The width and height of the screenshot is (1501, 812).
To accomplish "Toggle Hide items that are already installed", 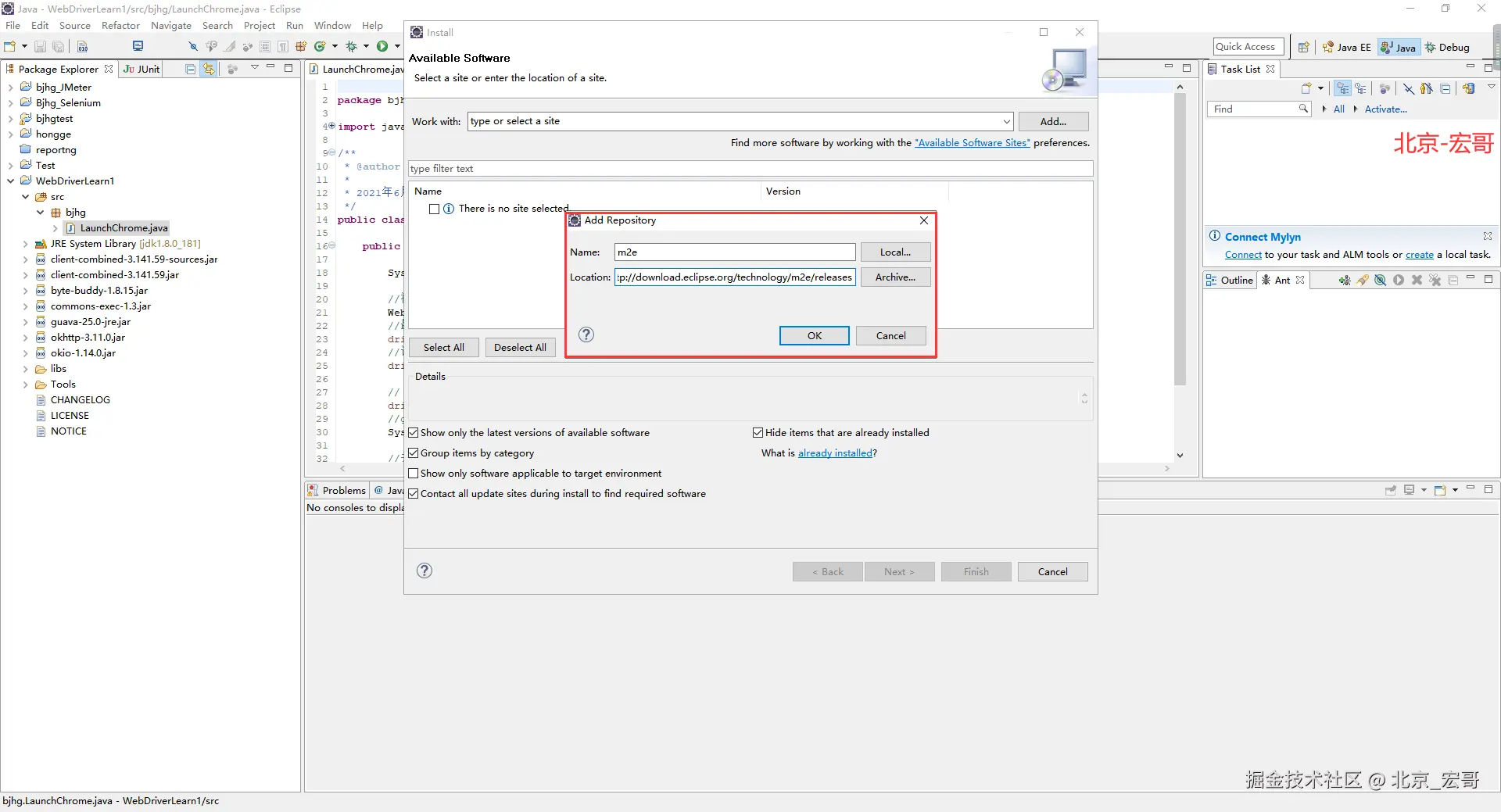I will click(758, 433).
